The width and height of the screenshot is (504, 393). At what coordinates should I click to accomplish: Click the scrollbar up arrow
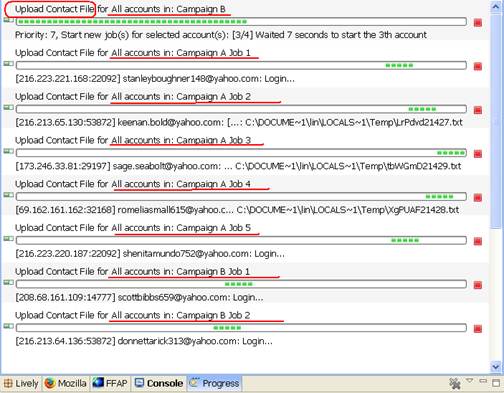coord(496,7)
